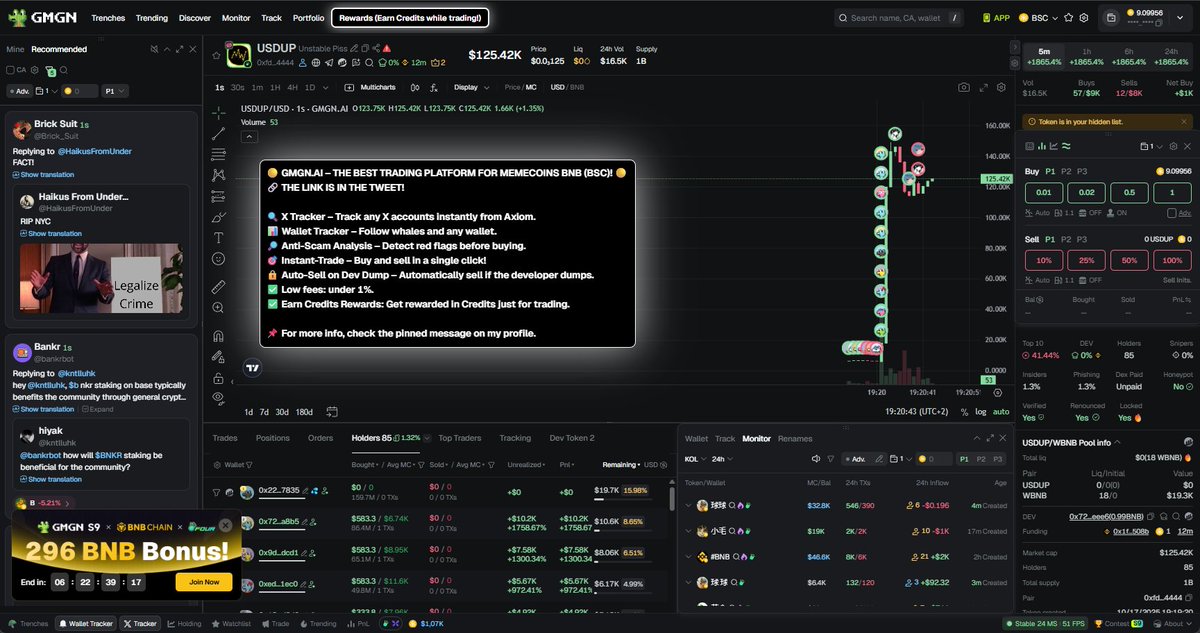The image size is (1200, 633).
Task: Enable the magnet snapping tool
Action: point(218,335)
